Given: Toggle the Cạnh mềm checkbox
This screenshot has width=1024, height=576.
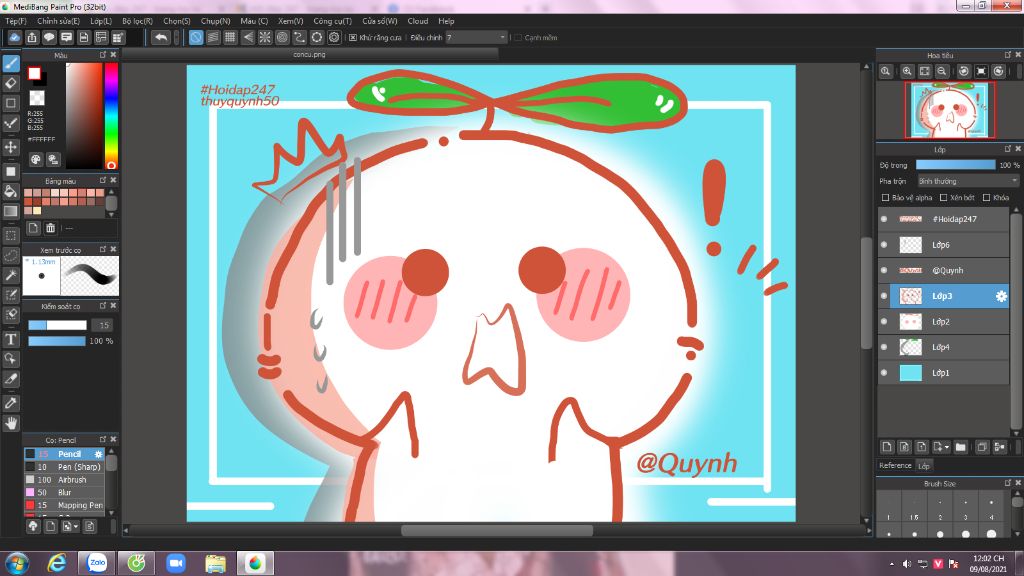Looking at the screenshot, I should [x=518, y=38].
